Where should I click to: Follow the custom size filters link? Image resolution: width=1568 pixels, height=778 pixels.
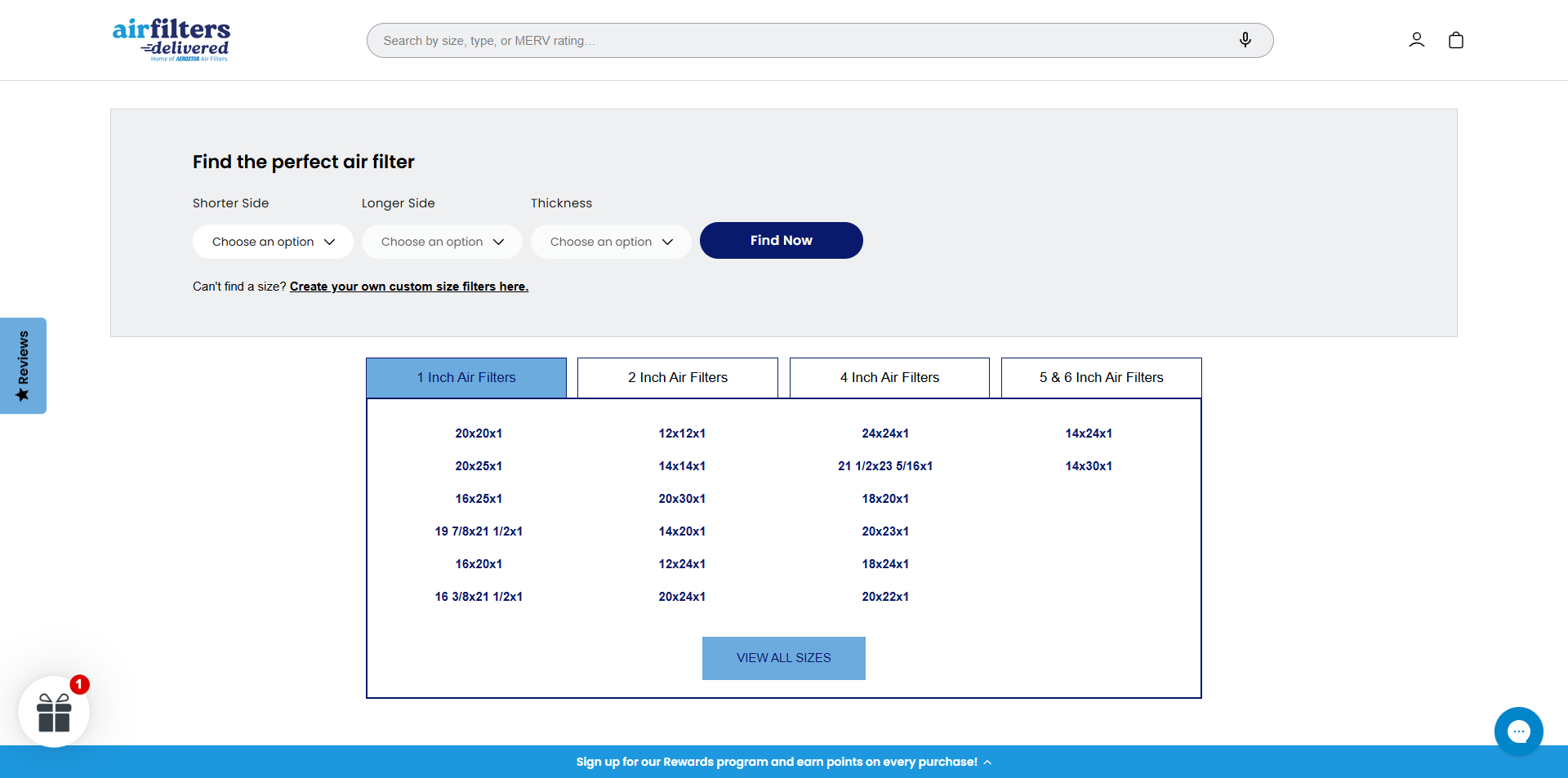[408, 287]
